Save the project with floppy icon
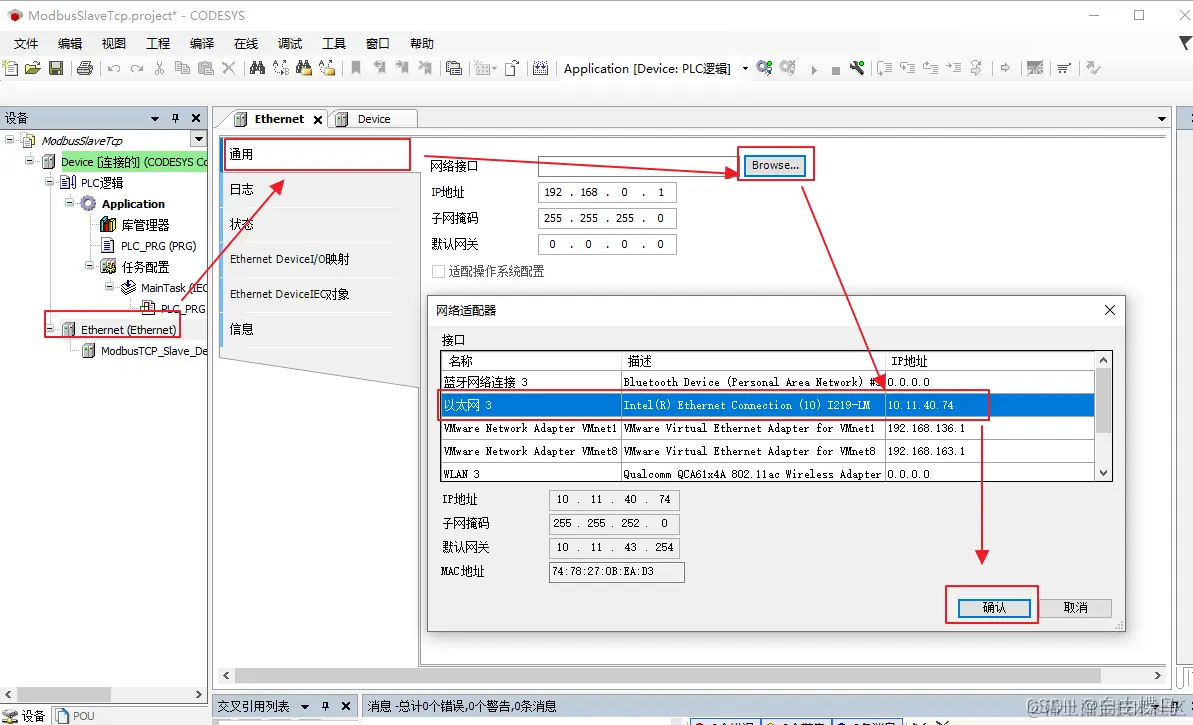 [x=56, y=68]
